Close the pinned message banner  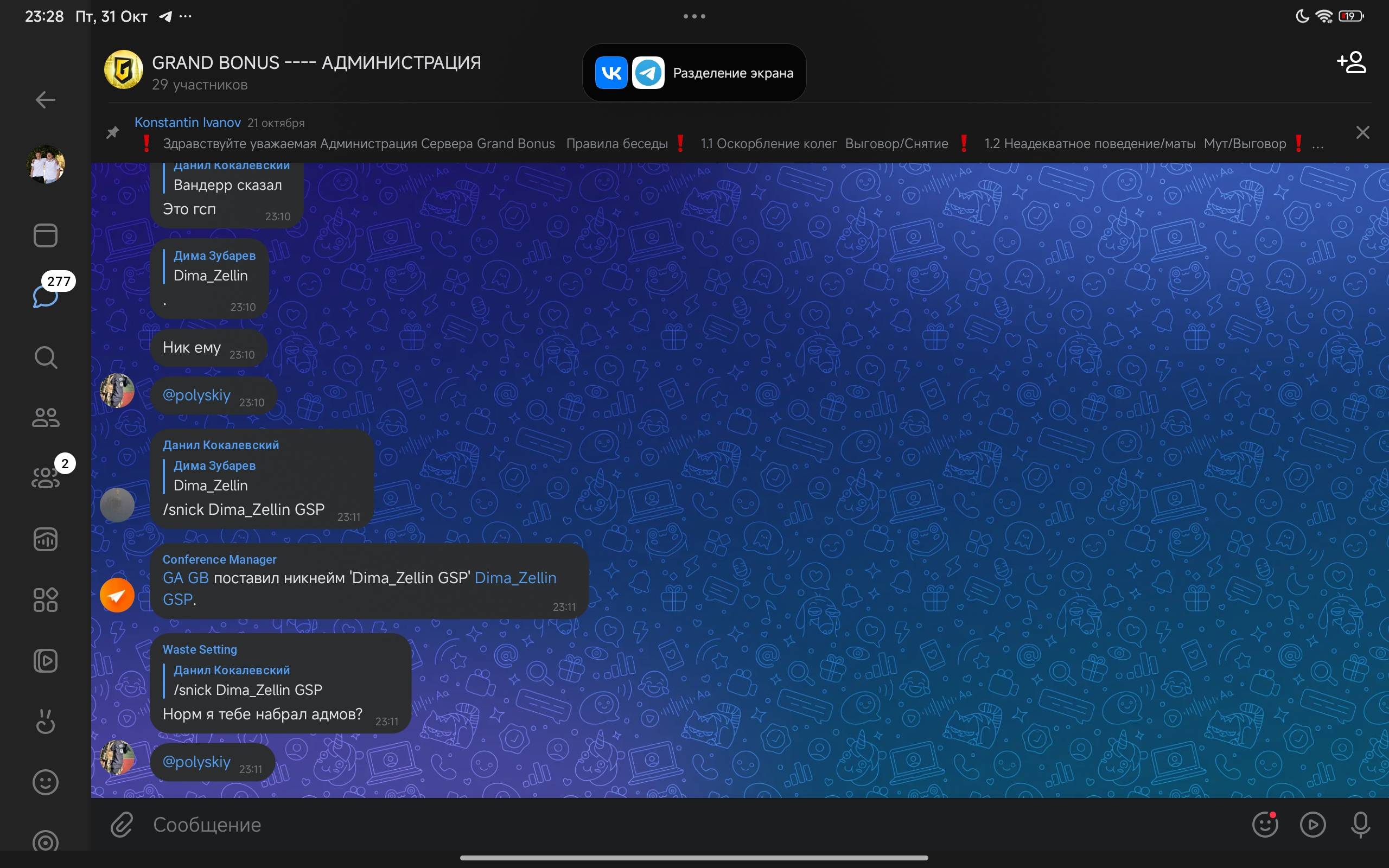click(x=1362, y=132)
